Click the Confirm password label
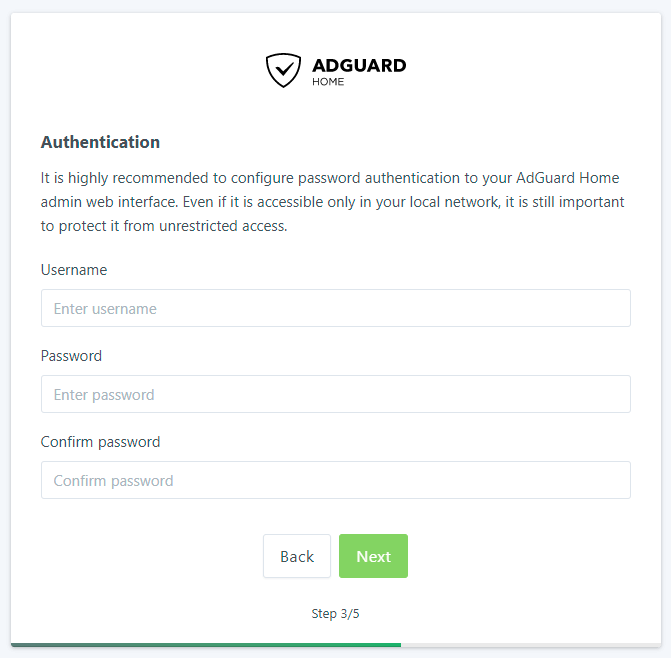This screenshot has height=658, width=671. pyautogui.click(x=100, y=442)
